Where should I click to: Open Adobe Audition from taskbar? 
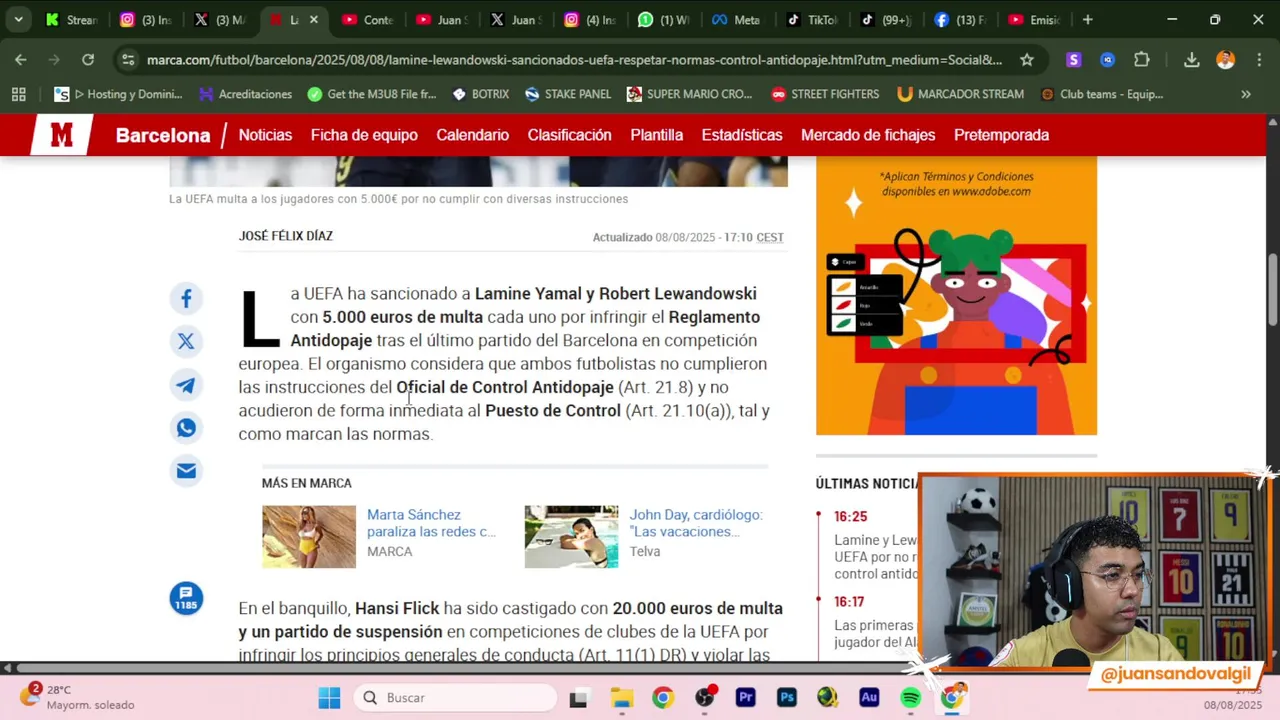click(869, 698)
